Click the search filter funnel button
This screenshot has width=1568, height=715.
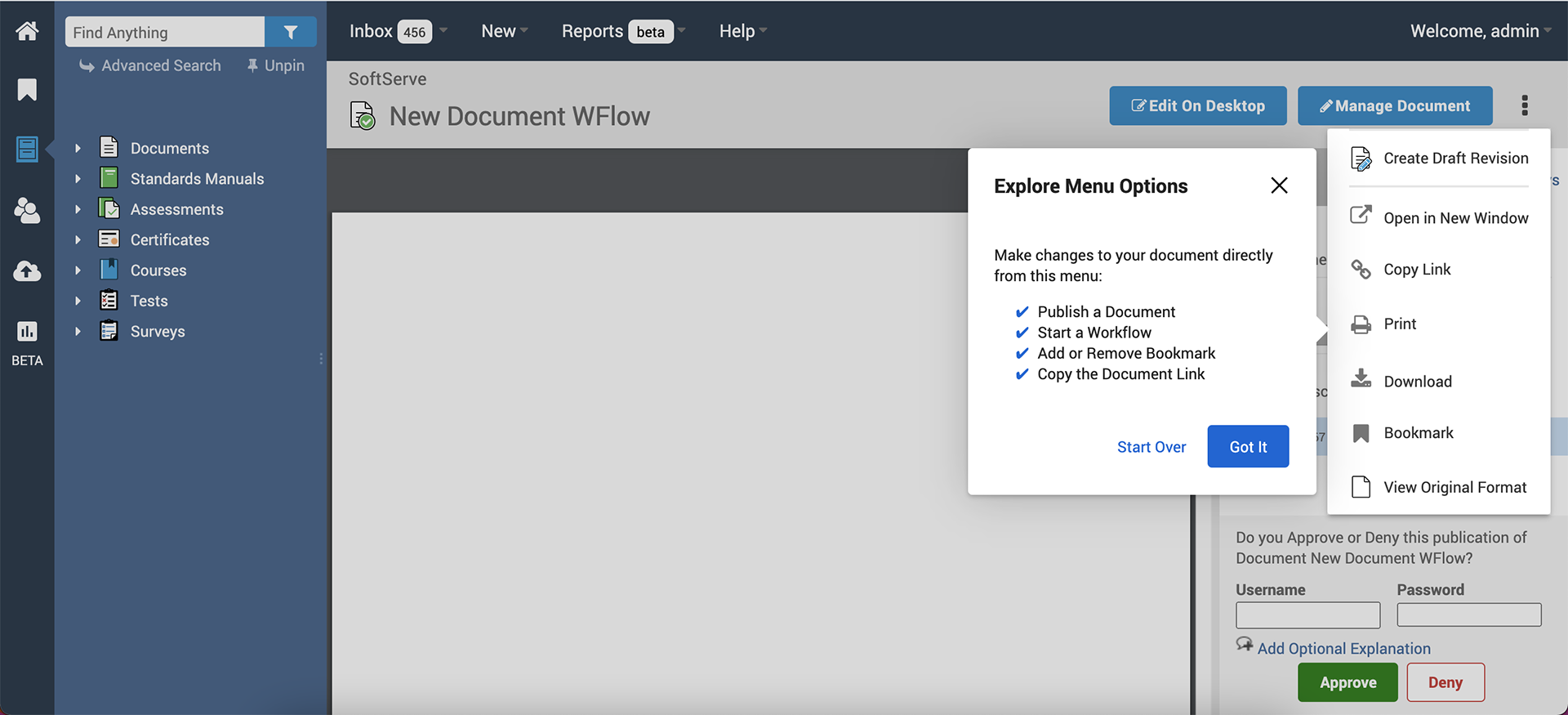(290, 32)
